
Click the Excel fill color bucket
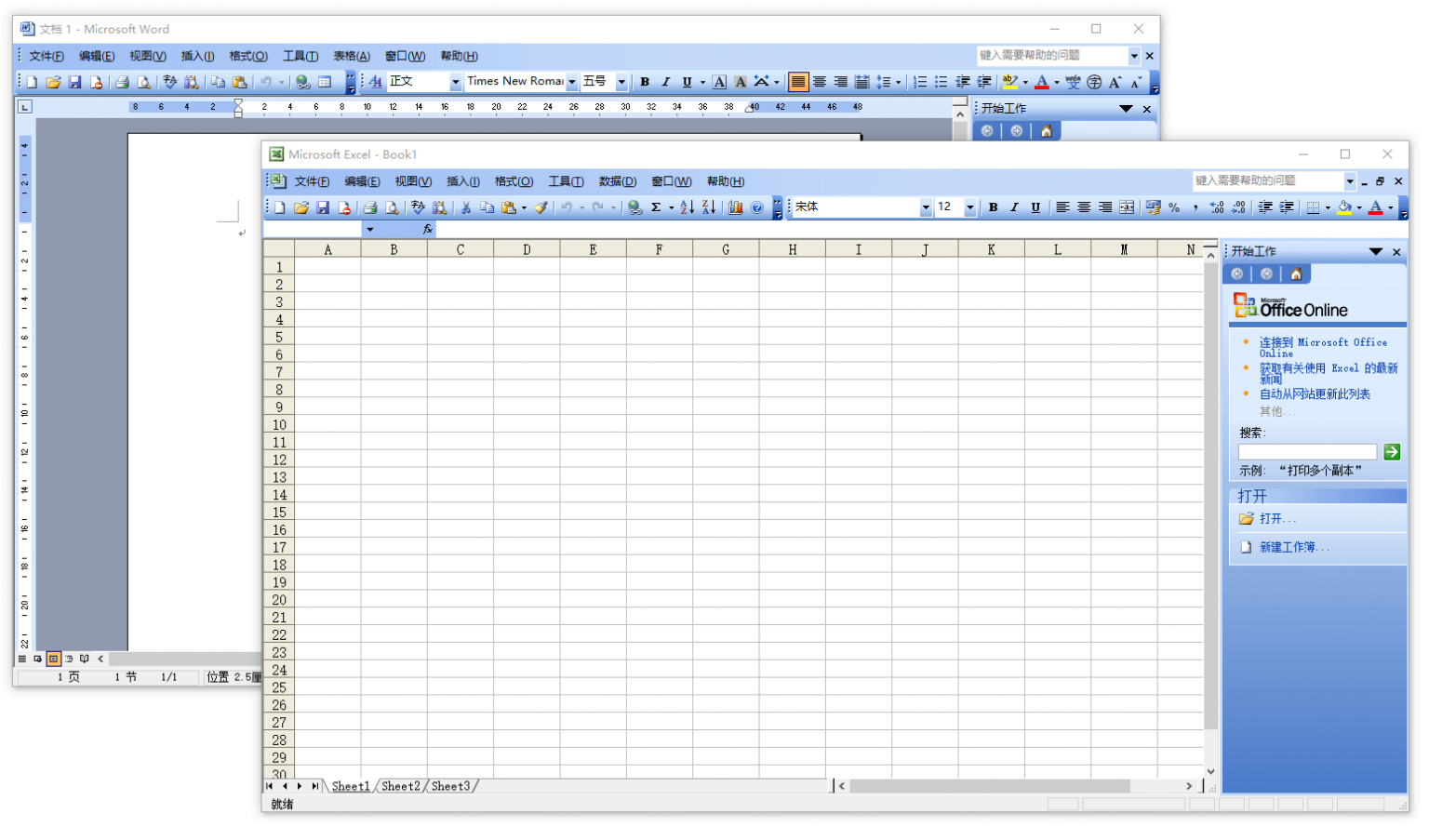point(1343,207)
